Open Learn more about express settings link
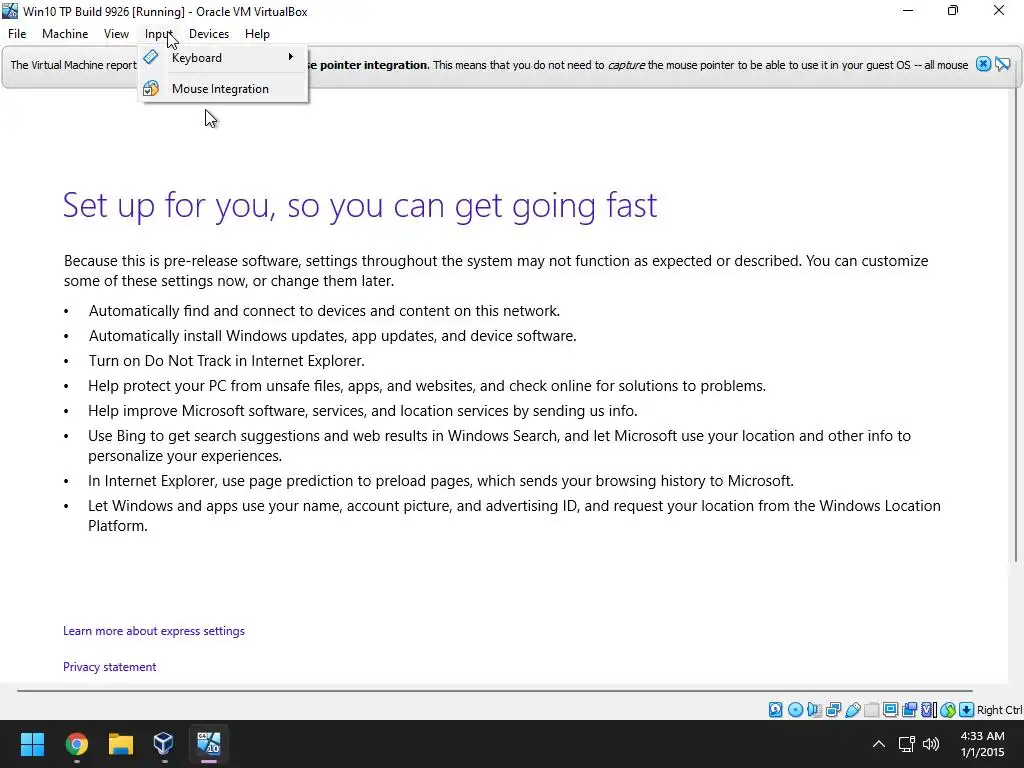 [153, 631]
